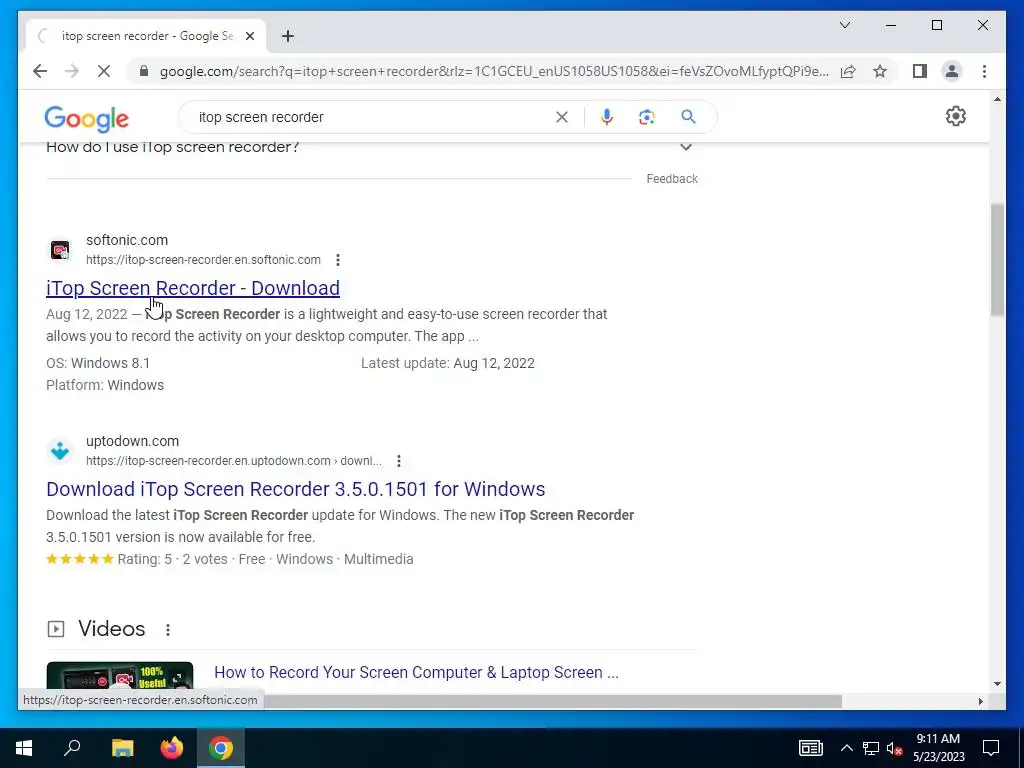
Task: Open more options for softonic result
Action: (338, 260)
